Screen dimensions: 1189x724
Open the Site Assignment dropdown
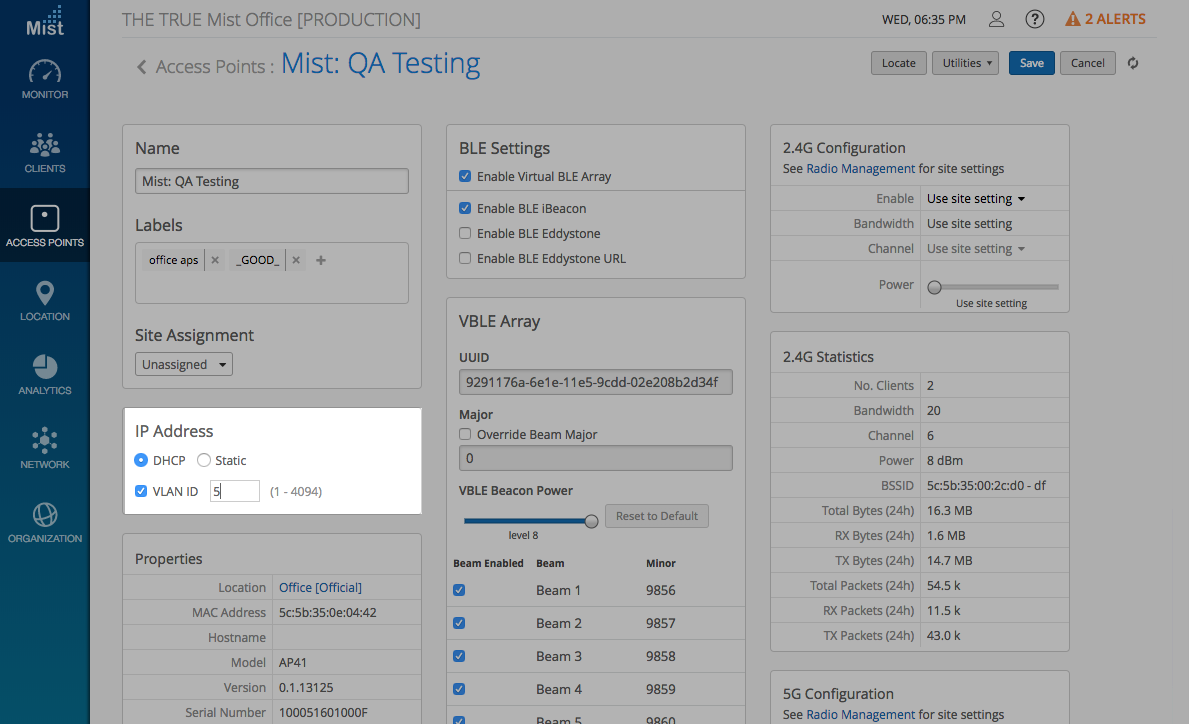[184, 365]
